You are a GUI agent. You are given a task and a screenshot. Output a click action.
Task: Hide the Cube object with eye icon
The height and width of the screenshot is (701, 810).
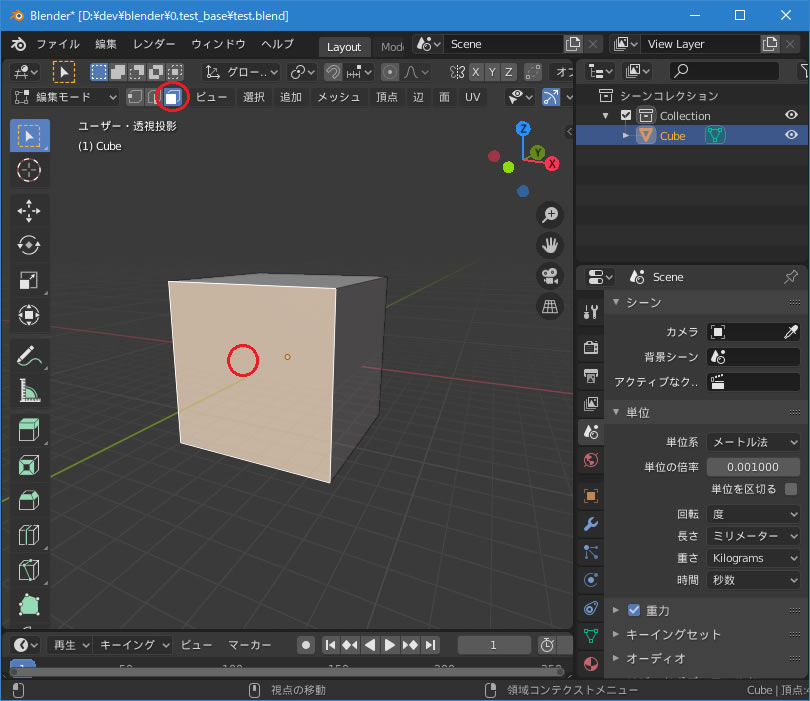[x=791, y=135]
